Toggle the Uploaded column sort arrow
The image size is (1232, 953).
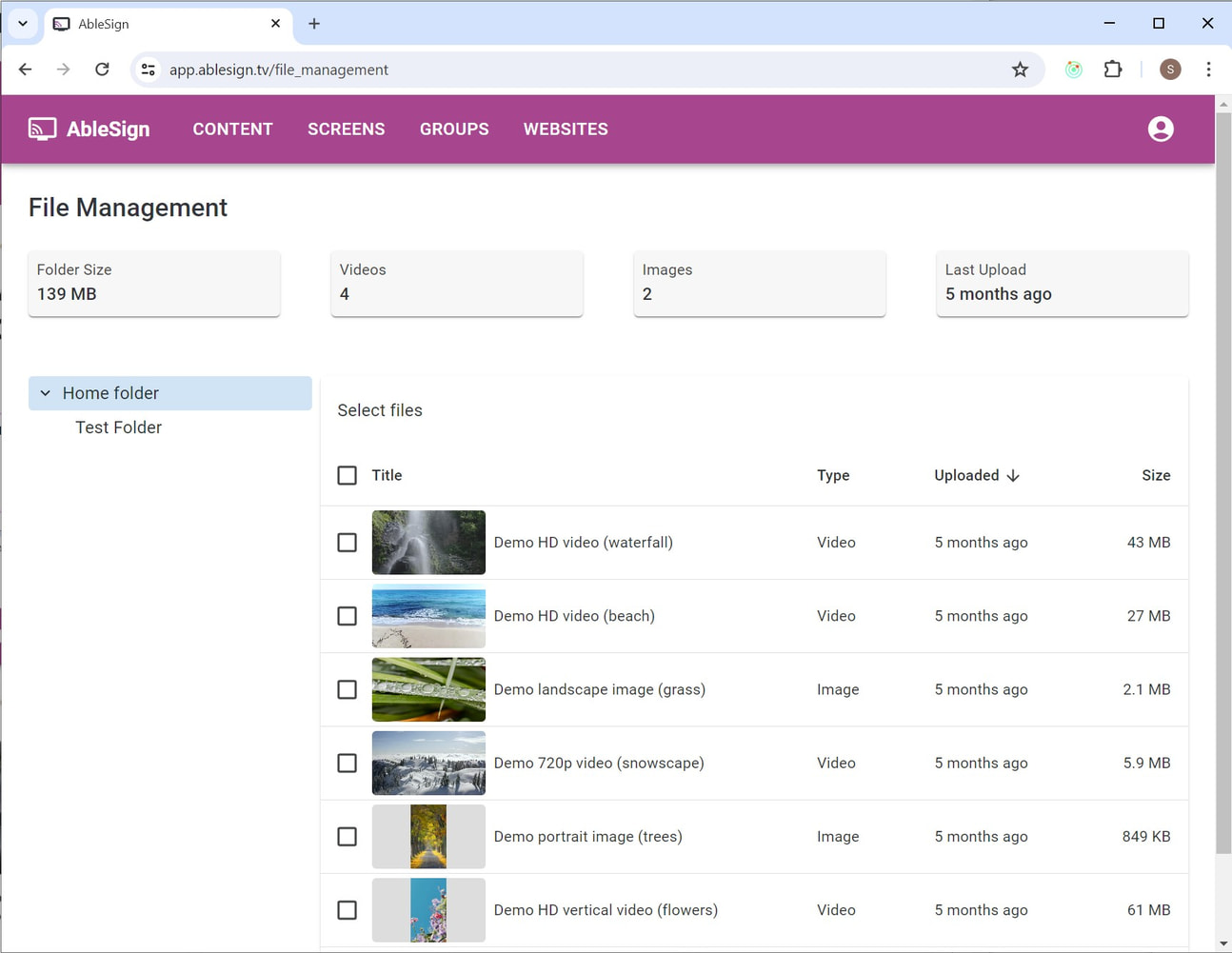[1012, 475]
